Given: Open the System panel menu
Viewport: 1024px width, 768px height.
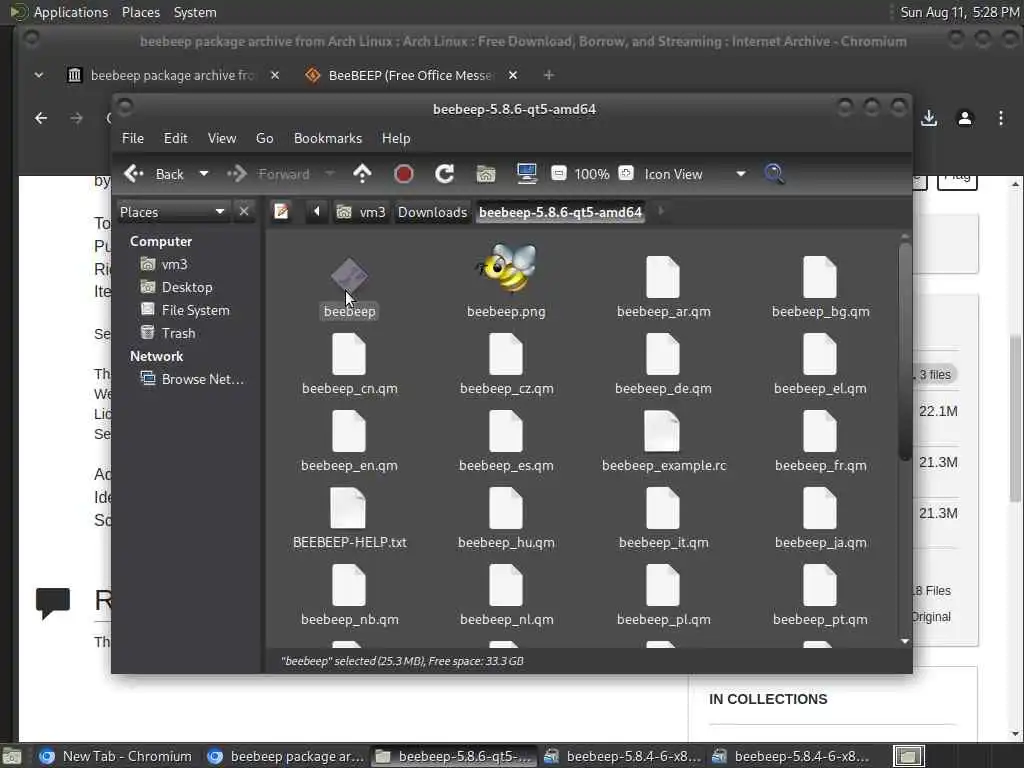Looking at the screenshot, I should coord(195,12).
